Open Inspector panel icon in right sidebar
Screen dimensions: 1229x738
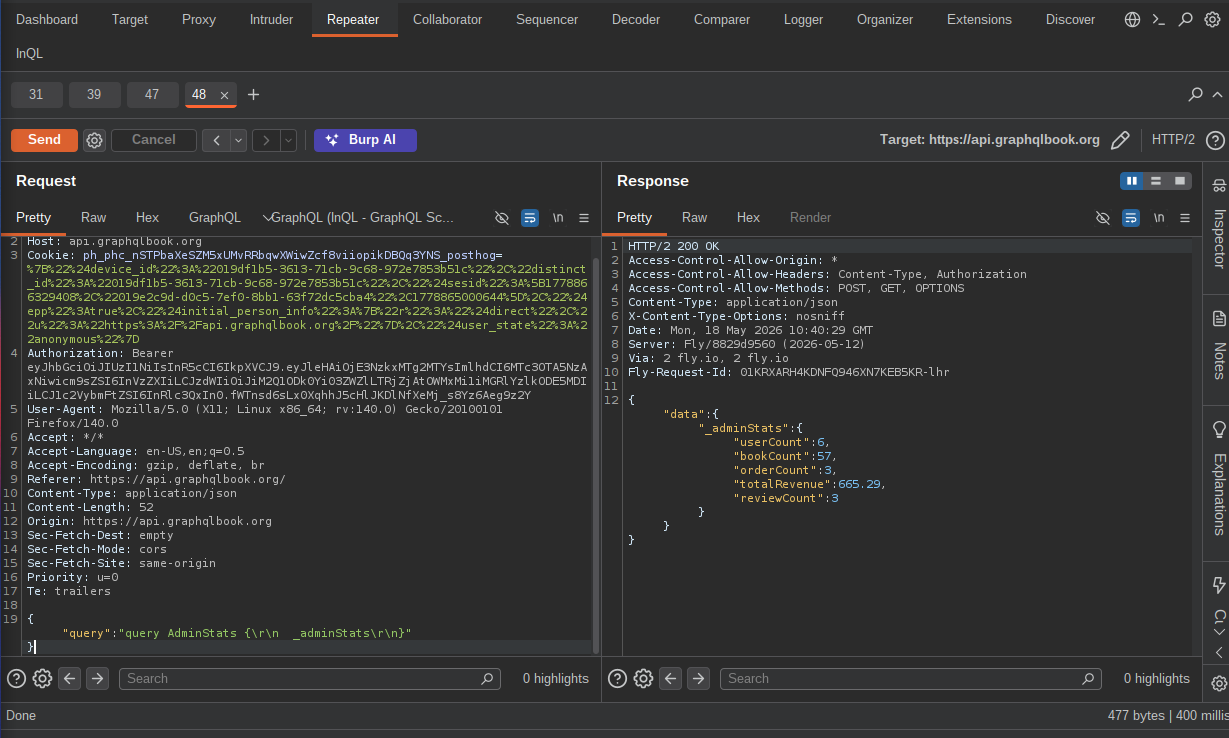click(x=1218, y=186)
